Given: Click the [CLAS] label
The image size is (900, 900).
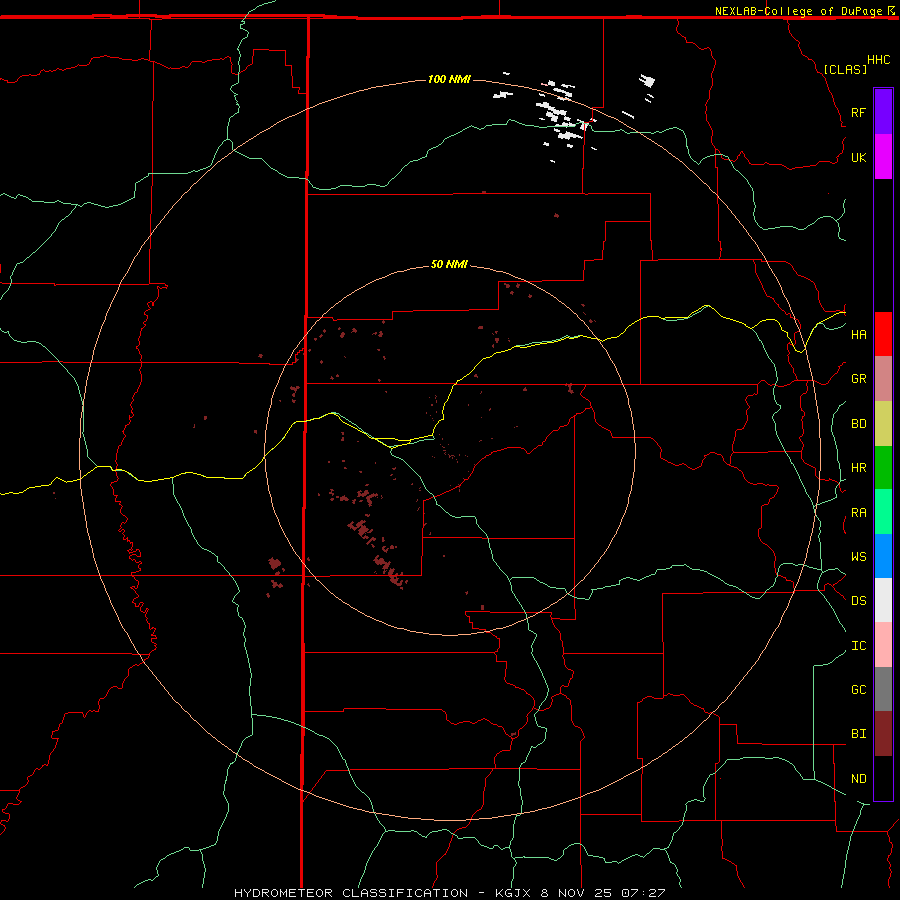Looking at the screenshot, I should click(x=845, y=69).
